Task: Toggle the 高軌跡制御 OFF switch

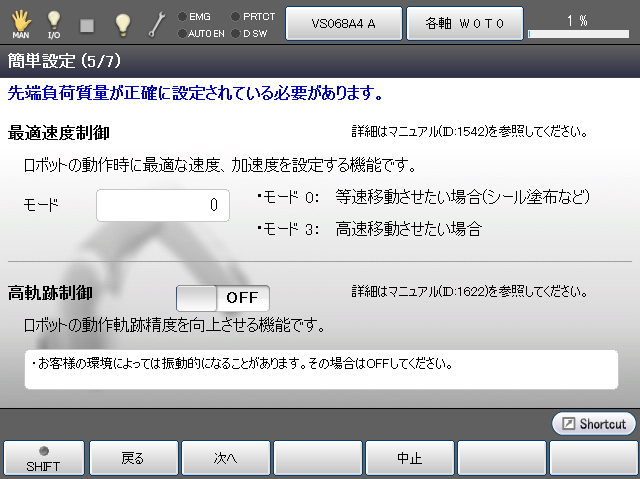Action: (x=222, y=297)
